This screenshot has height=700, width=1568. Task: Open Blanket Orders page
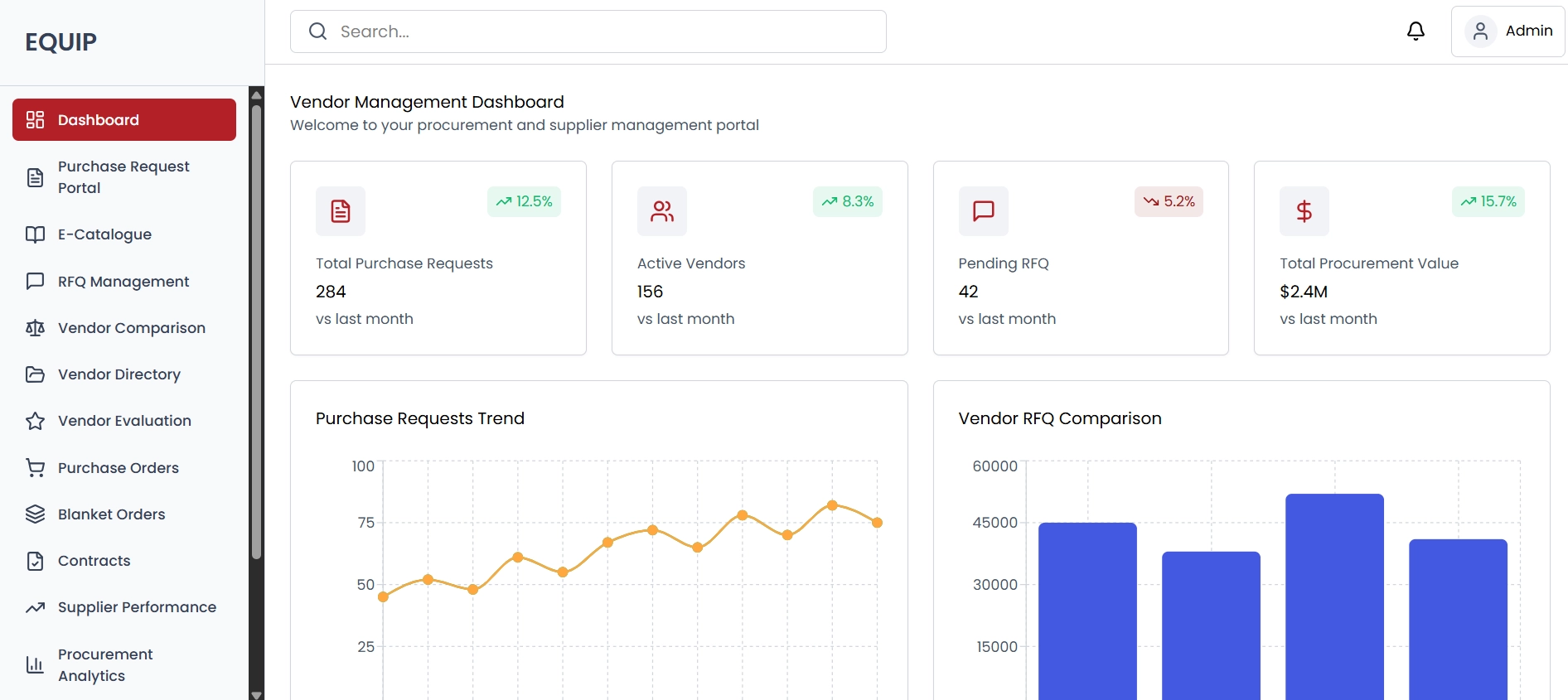(x=124, y=514)
